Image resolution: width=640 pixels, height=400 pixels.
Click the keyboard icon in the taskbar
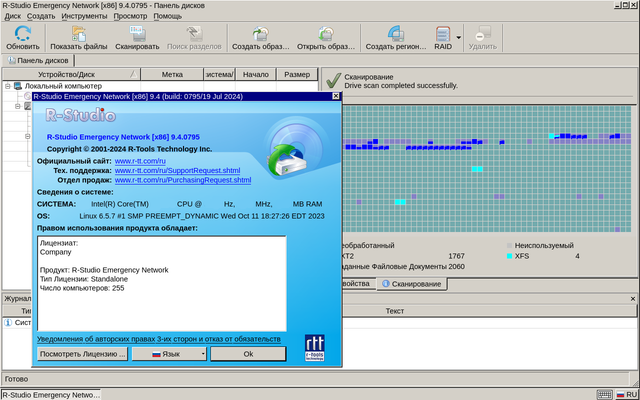pos(604,395)
